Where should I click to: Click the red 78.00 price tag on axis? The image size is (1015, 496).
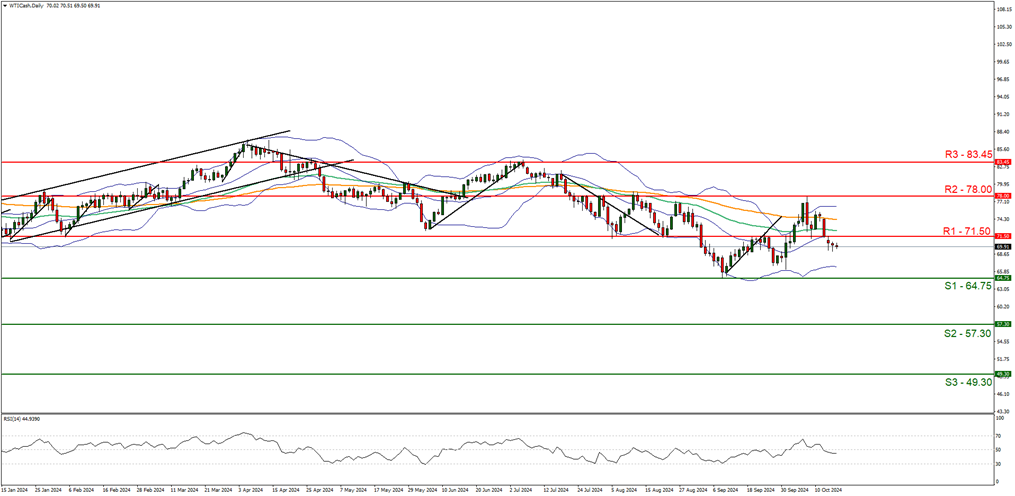(x=1003, y=196)
